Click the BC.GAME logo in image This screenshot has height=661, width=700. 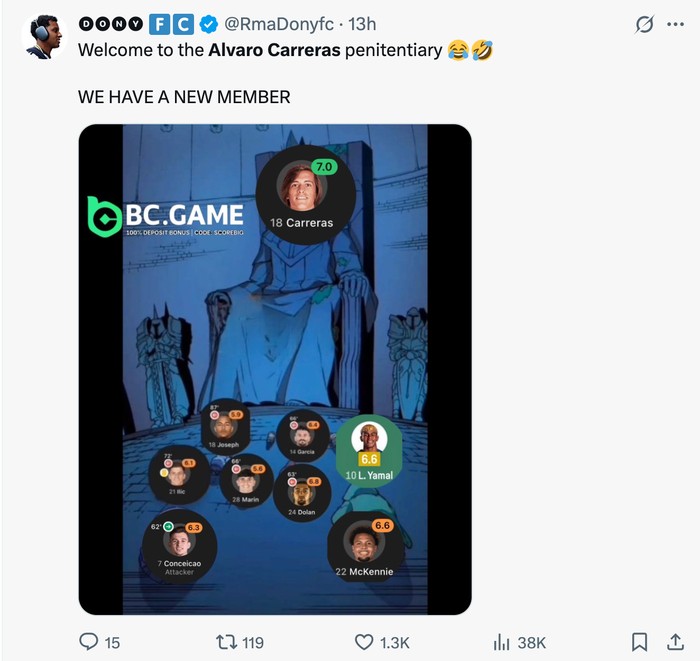point(166,217)
